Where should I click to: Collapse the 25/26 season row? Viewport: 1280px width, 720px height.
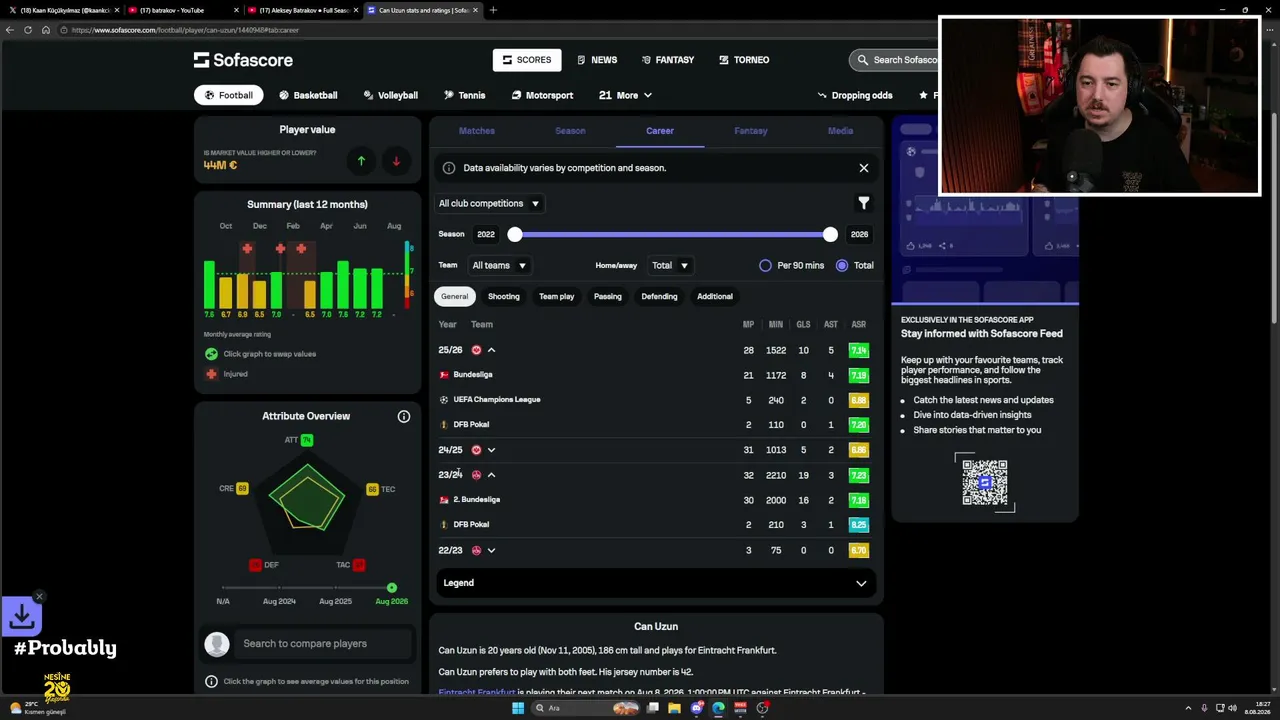[491, 350]
